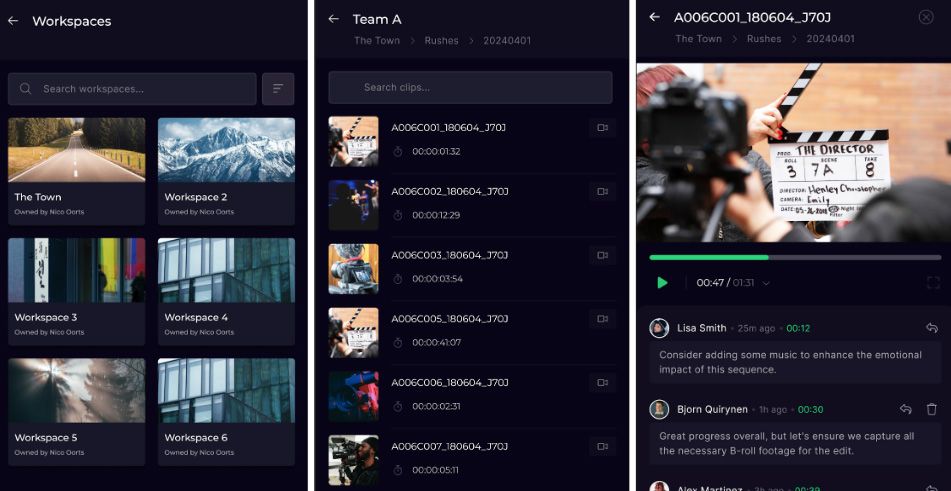Click the search magnifier in workspaces field
The width and height of the screenshot is (951, 491).
coord(25,89)
